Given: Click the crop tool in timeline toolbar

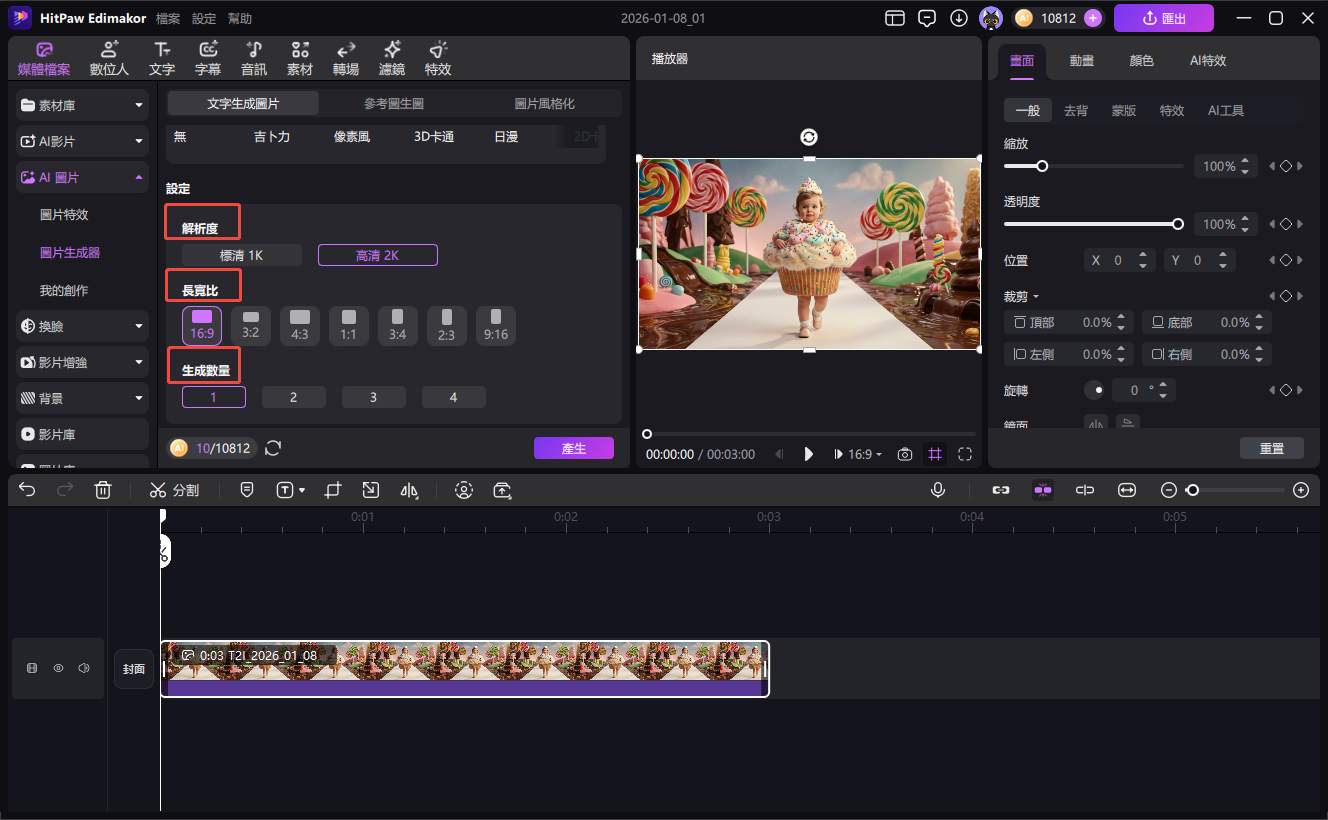Looking at the screenshot, I should [333, 490].
